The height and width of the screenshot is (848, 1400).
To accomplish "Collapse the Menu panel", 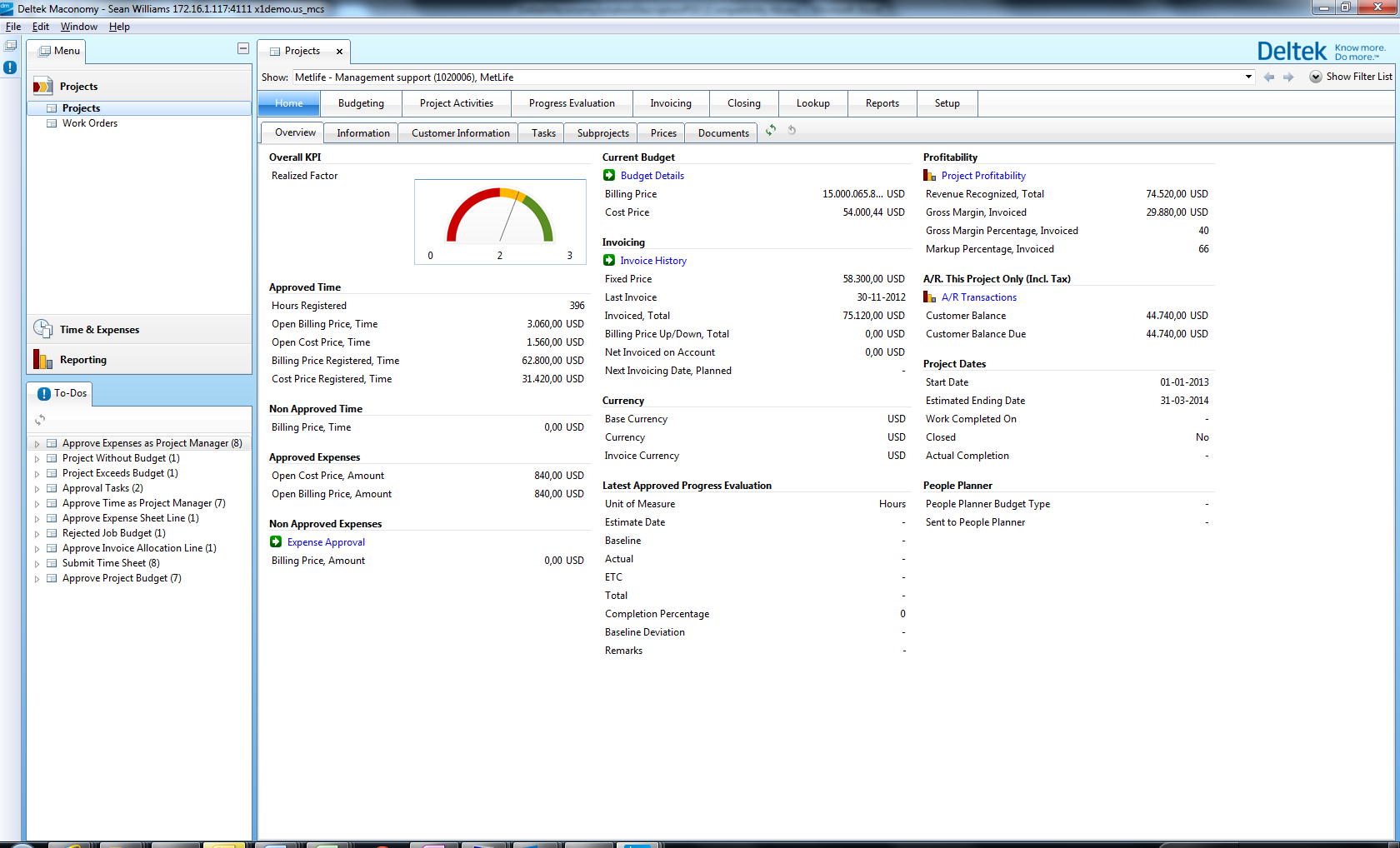I will (243, 48).
